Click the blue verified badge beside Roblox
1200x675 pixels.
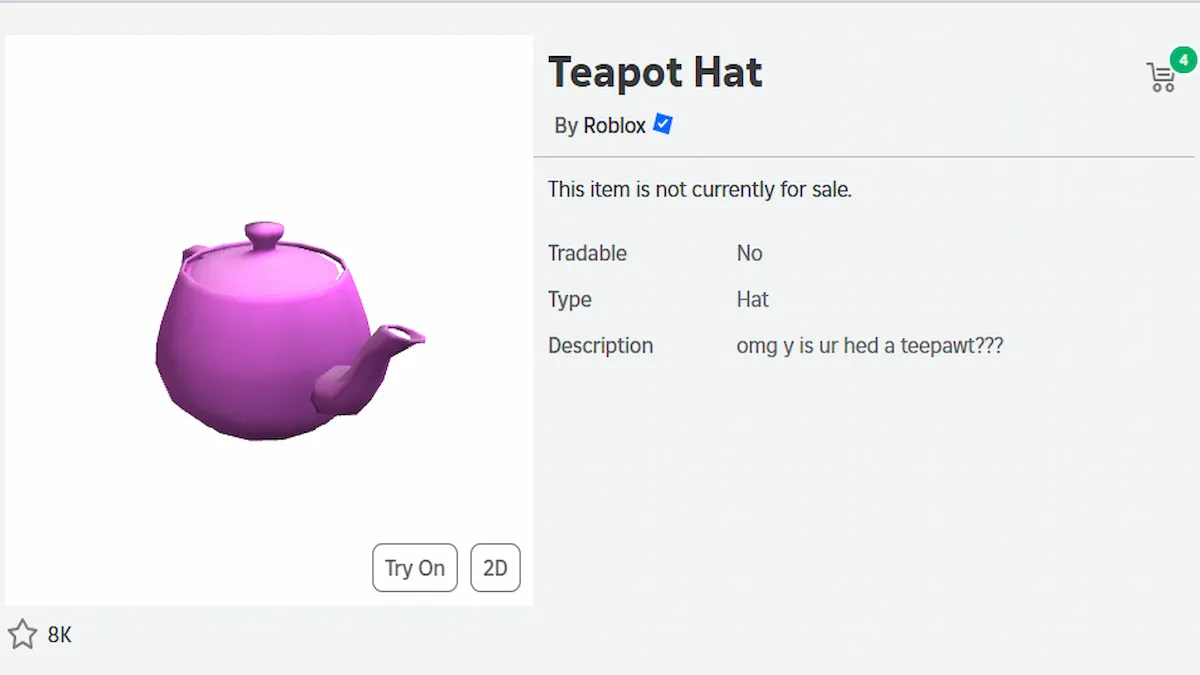[663, 124]
